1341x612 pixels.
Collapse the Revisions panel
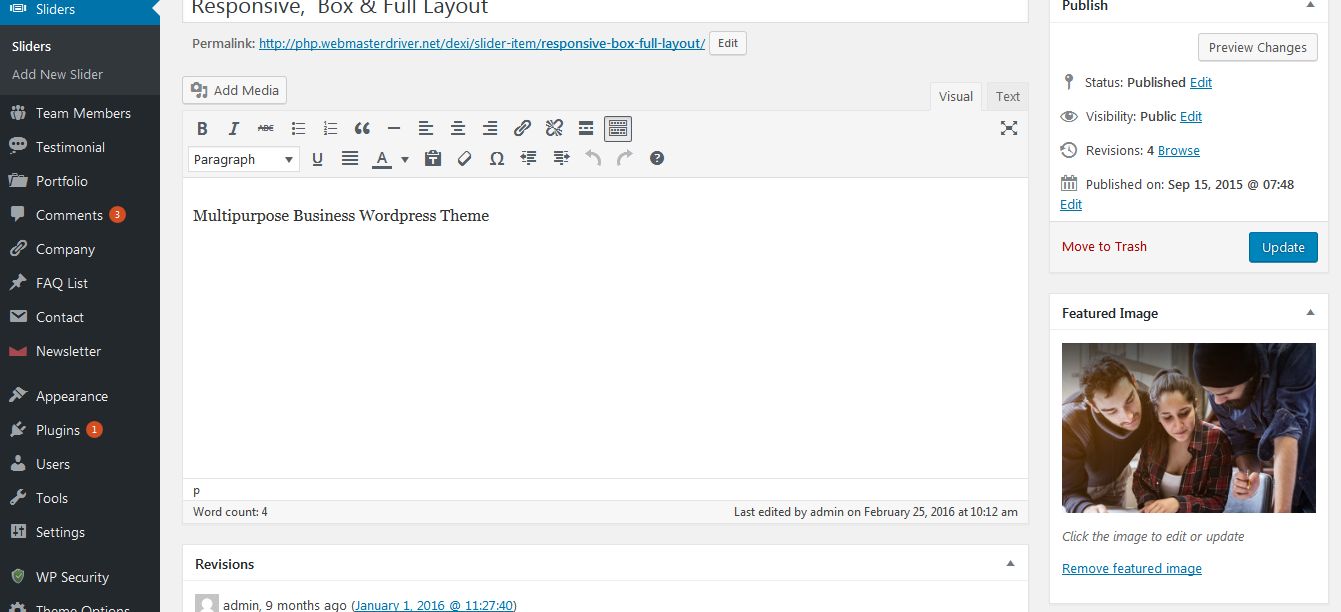pyautogui.click(x=1010, y=564)
